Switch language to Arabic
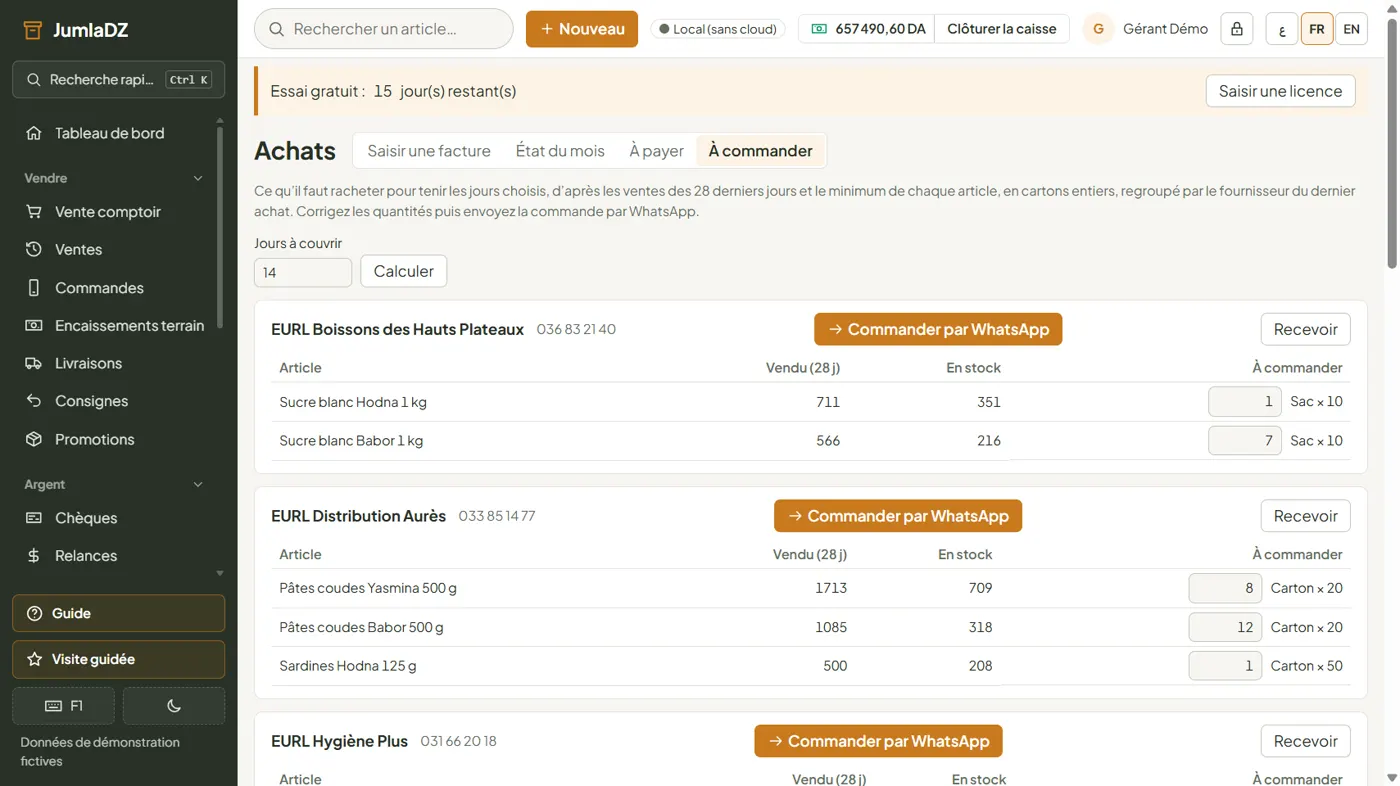Image resolution: width=1400 pixels, height=786 pixels. (x=1282, y=29)
